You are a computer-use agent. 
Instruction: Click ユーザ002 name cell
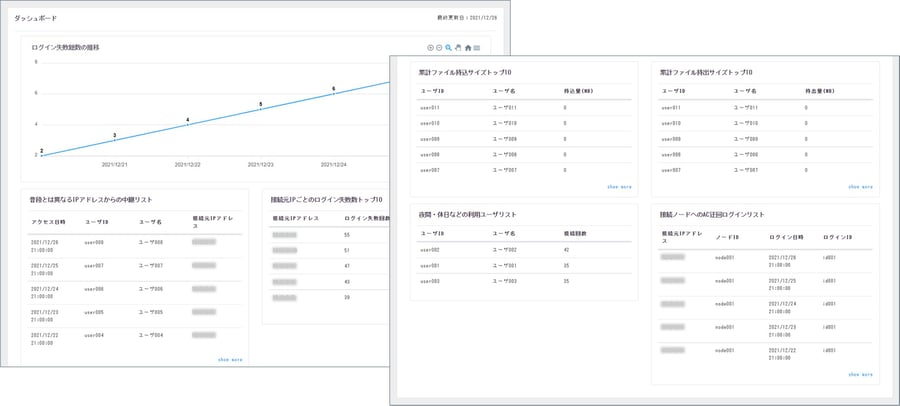click(505, 250)
